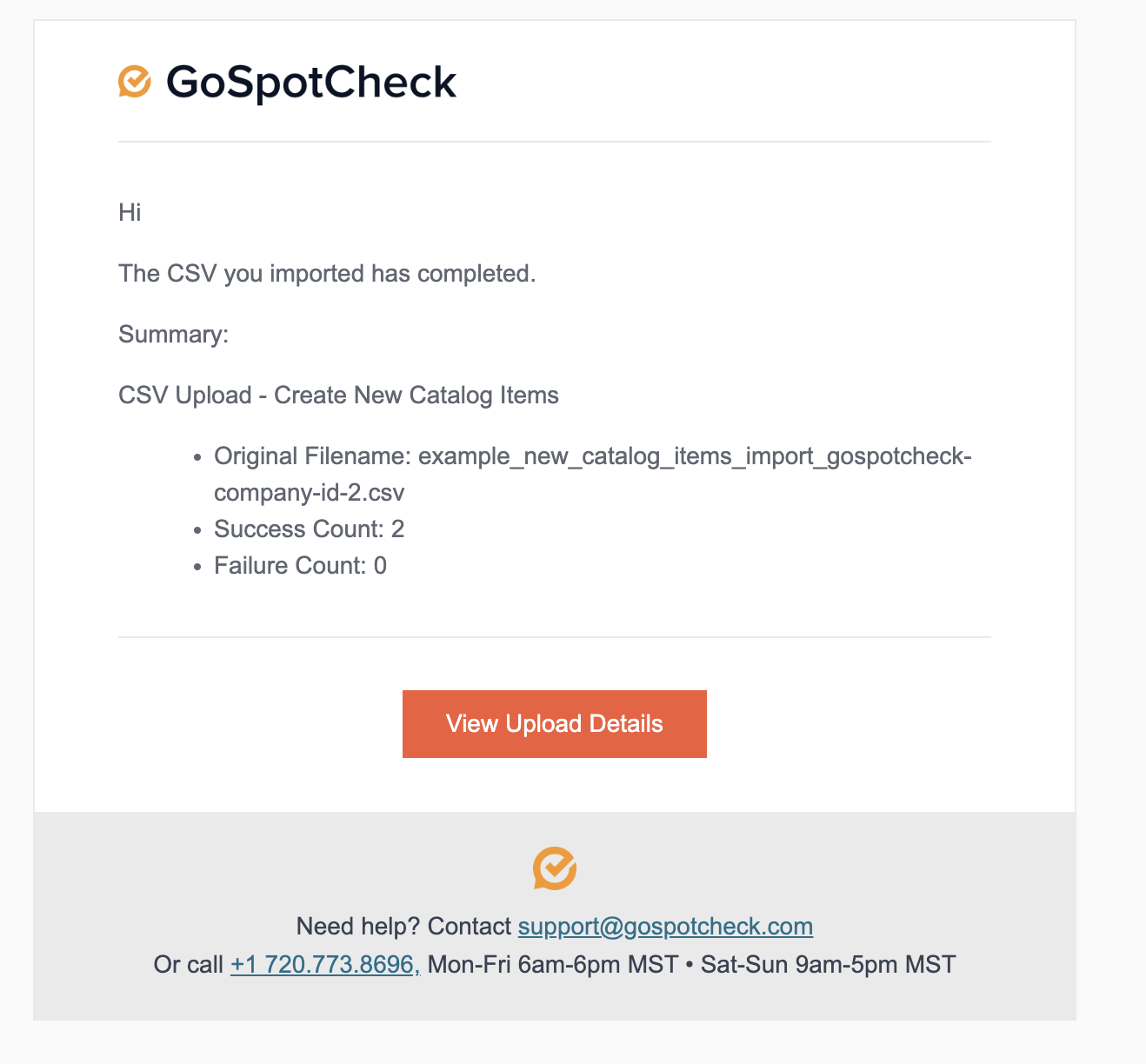Click the GoSpotCheck wordmark text
Image resolution: width=1146 pixels, height=1064 pixels.
pos(311,83)
